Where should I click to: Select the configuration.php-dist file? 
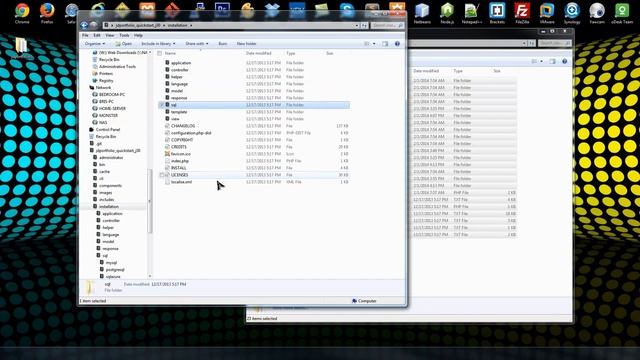click(191, 133)
